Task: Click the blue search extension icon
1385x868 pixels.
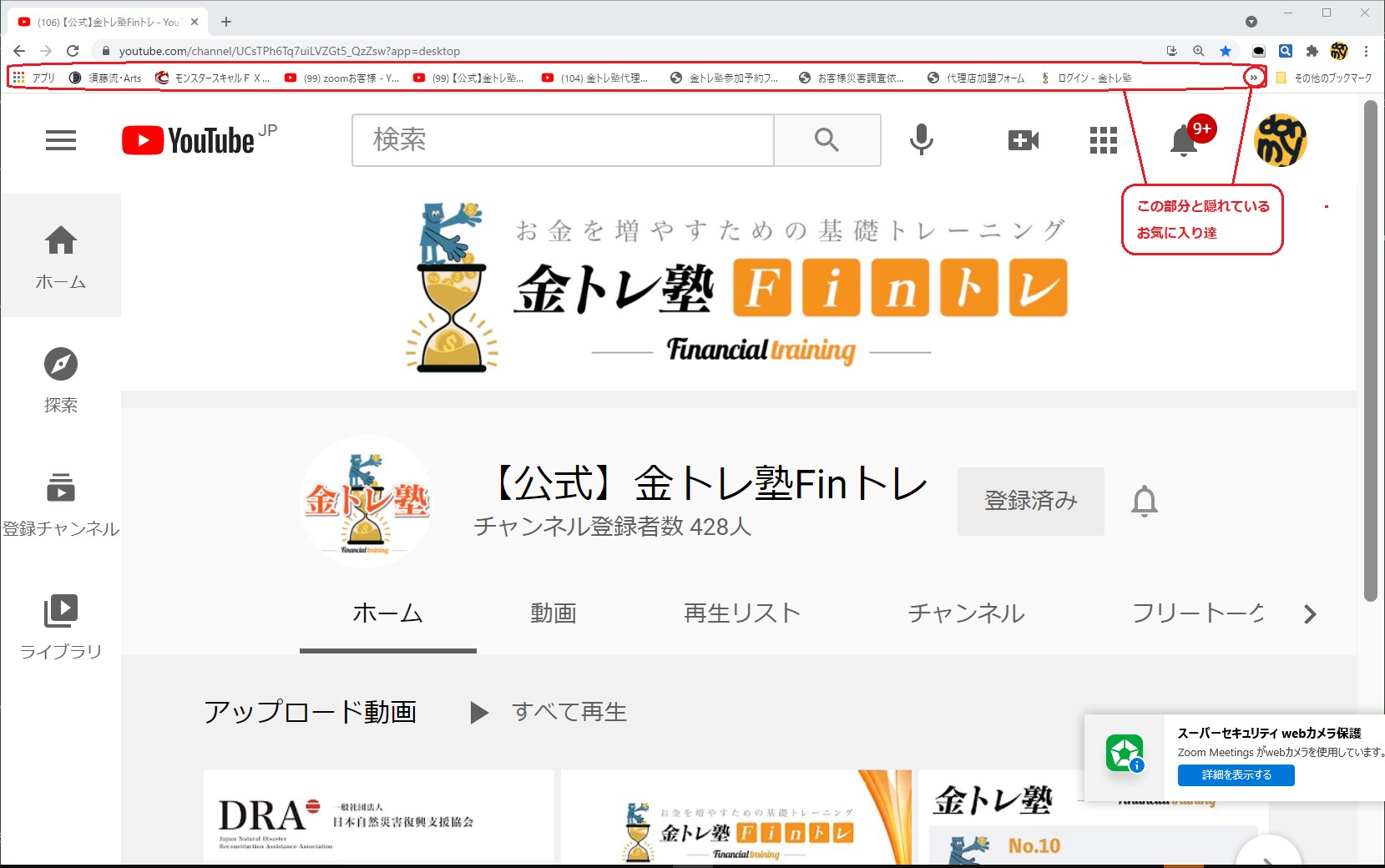Action: point(1286,51)
